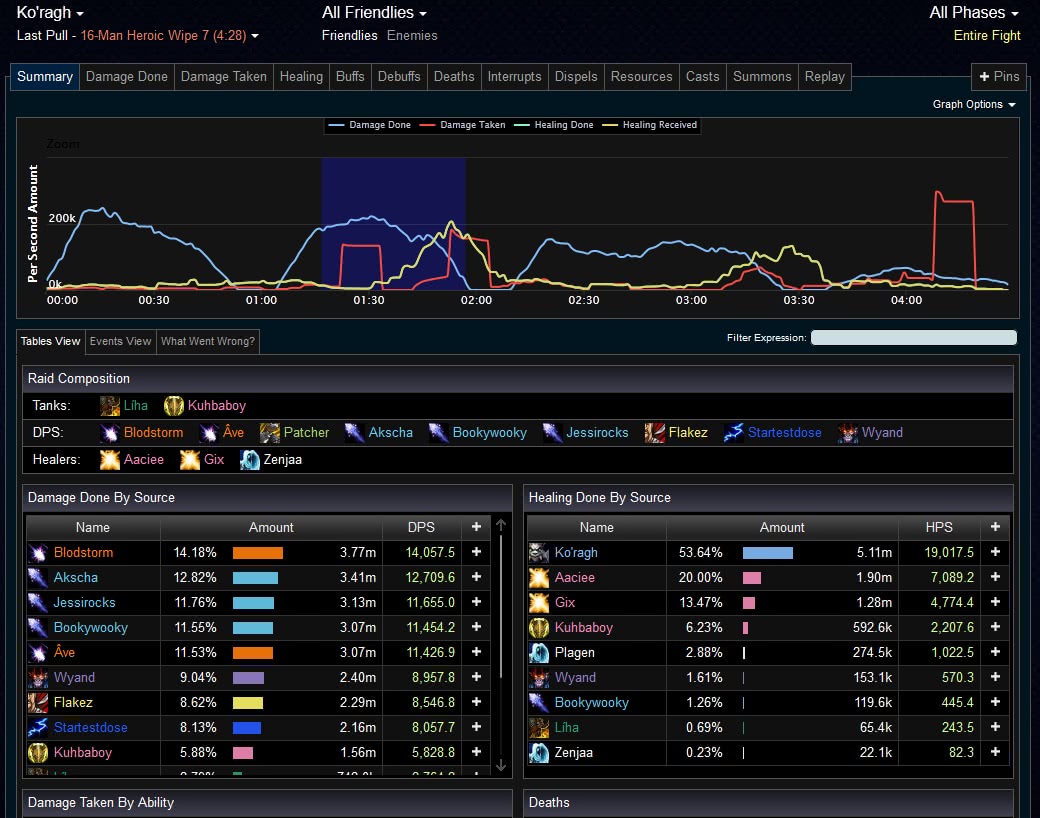The height and width of the screenshot is (818, 1040).
Task: Open the All Phases dropdown
Action: tap(974, 13)
